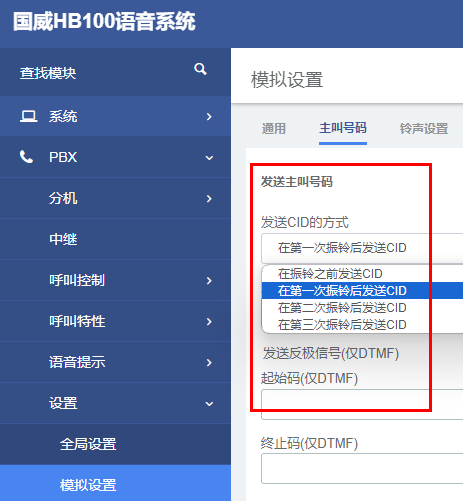Expand the 呼叫控制 submenu arrow
Viewport: 463px width, 501px height.
point(209,281)
